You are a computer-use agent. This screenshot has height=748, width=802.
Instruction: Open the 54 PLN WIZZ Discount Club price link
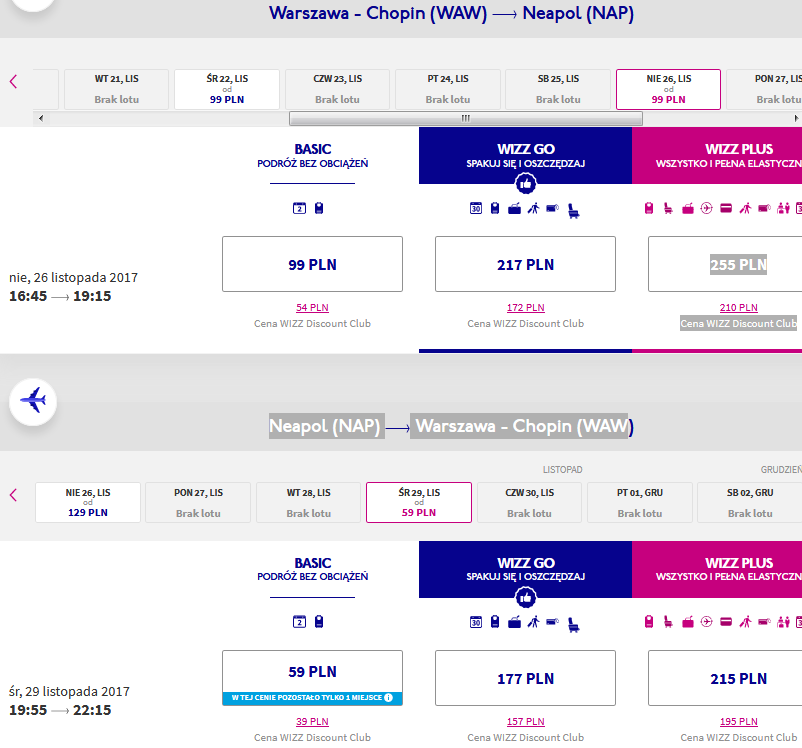coord(313,307)
